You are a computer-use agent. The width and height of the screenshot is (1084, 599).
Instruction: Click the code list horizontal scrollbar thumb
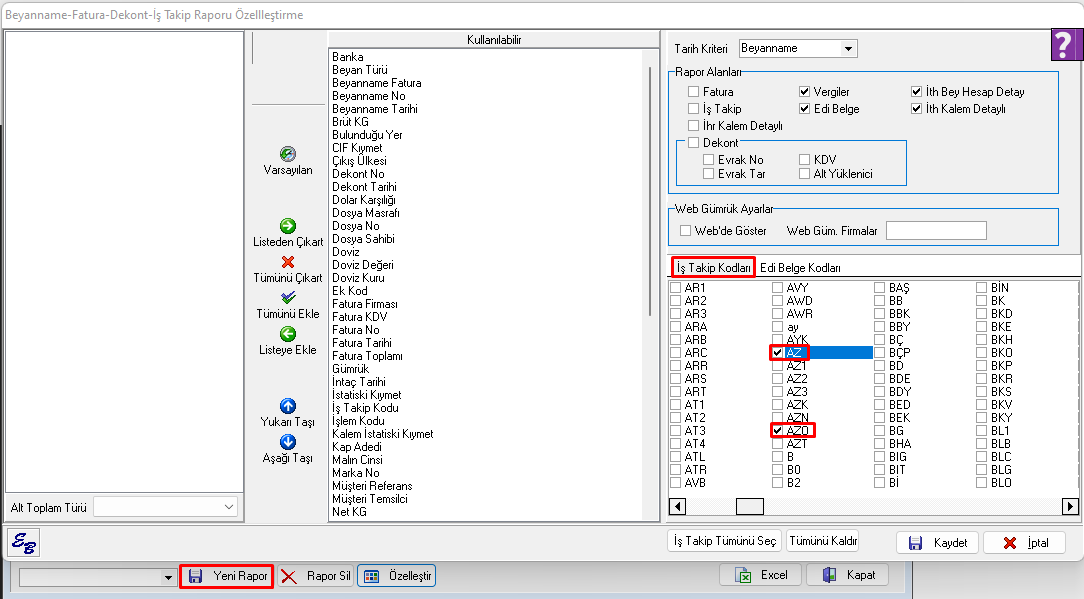[749, 506]
